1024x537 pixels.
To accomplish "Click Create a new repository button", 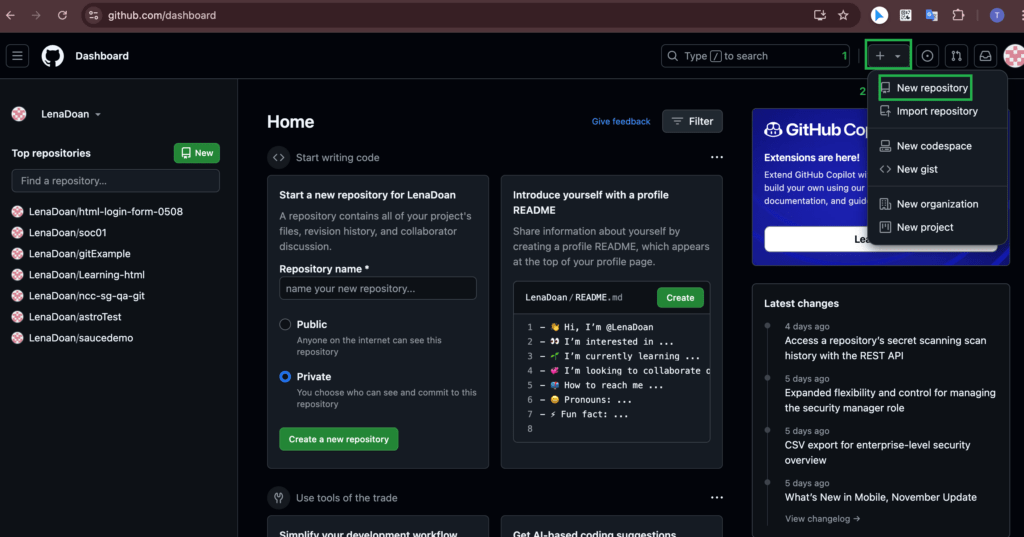I will click(338, 439).
